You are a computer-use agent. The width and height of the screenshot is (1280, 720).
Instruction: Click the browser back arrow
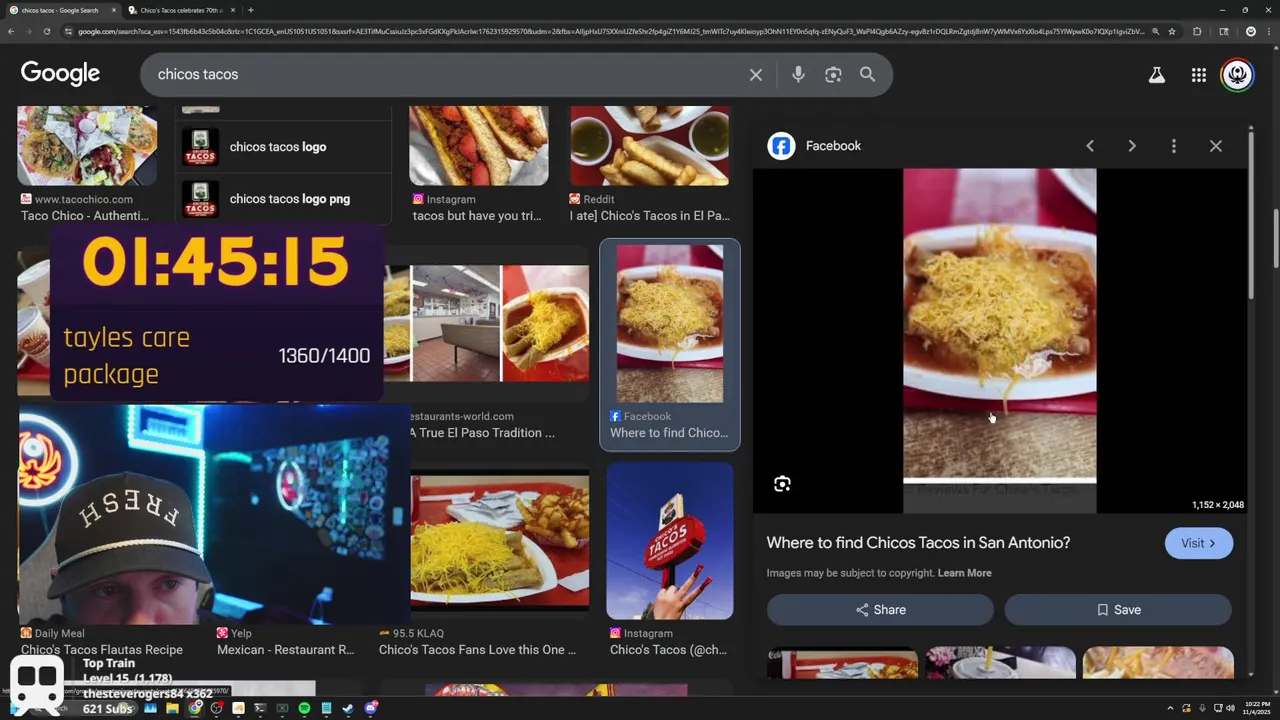[11, 32]
